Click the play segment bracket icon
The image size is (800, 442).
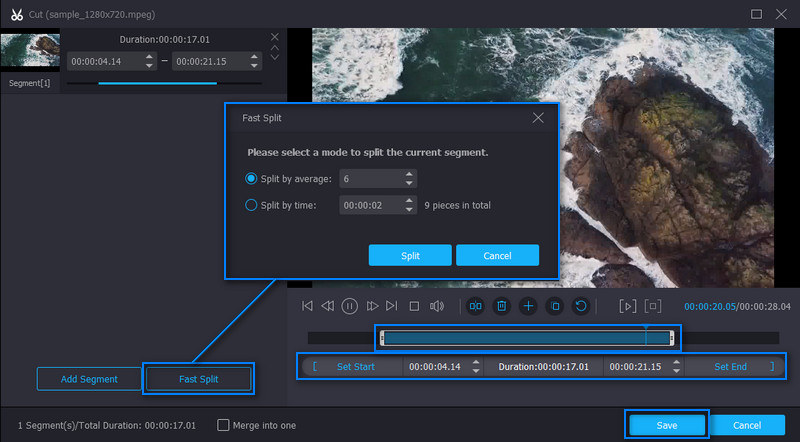click(x=627, y=306)
